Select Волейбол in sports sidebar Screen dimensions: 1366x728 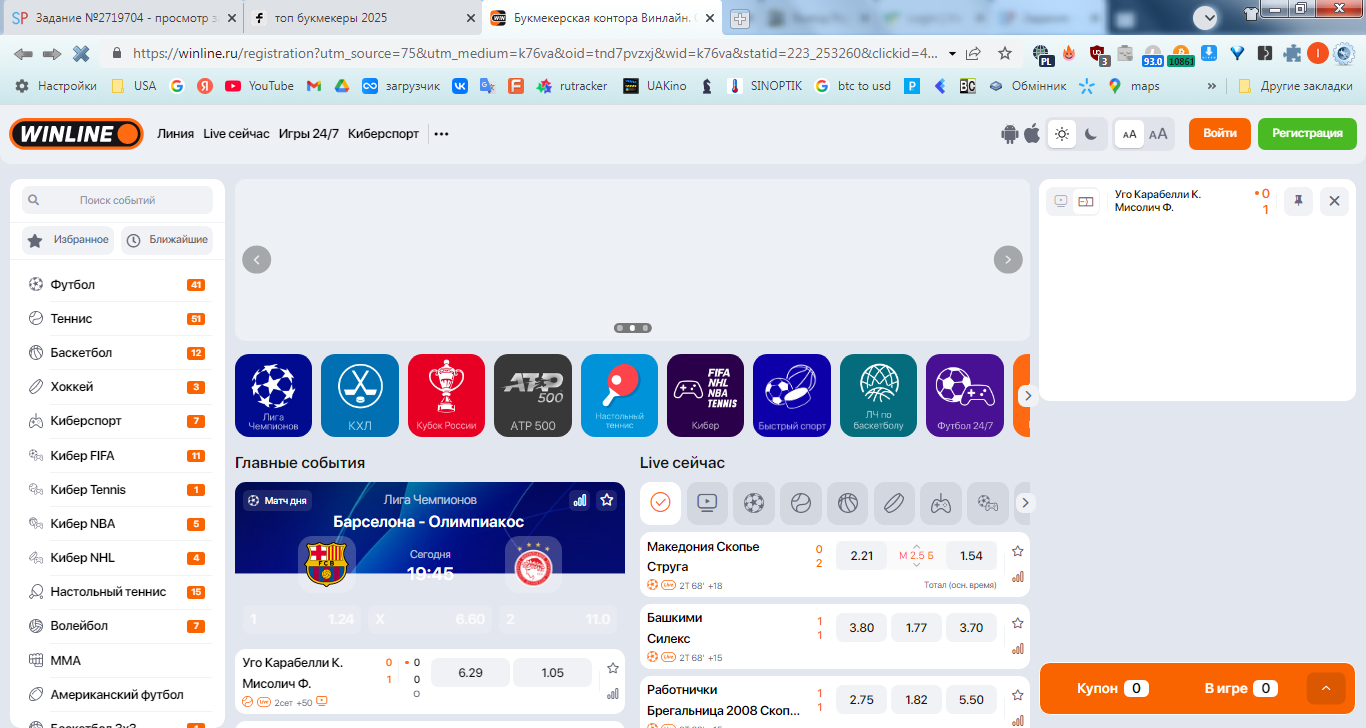coord(117,626)
